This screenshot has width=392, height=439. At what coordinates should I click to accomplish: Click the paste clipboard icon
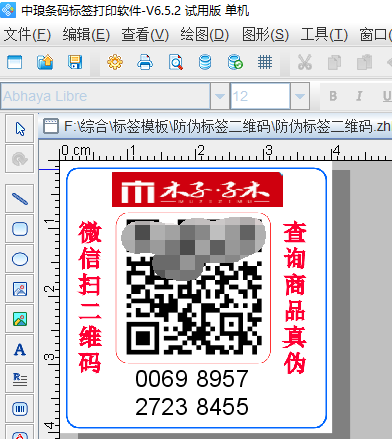click(x=364, y=62)
